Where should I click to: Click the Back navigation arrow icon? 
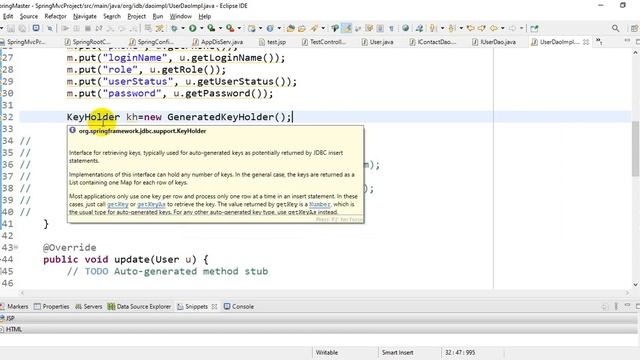pyautogui.click(x=493, y=29)
